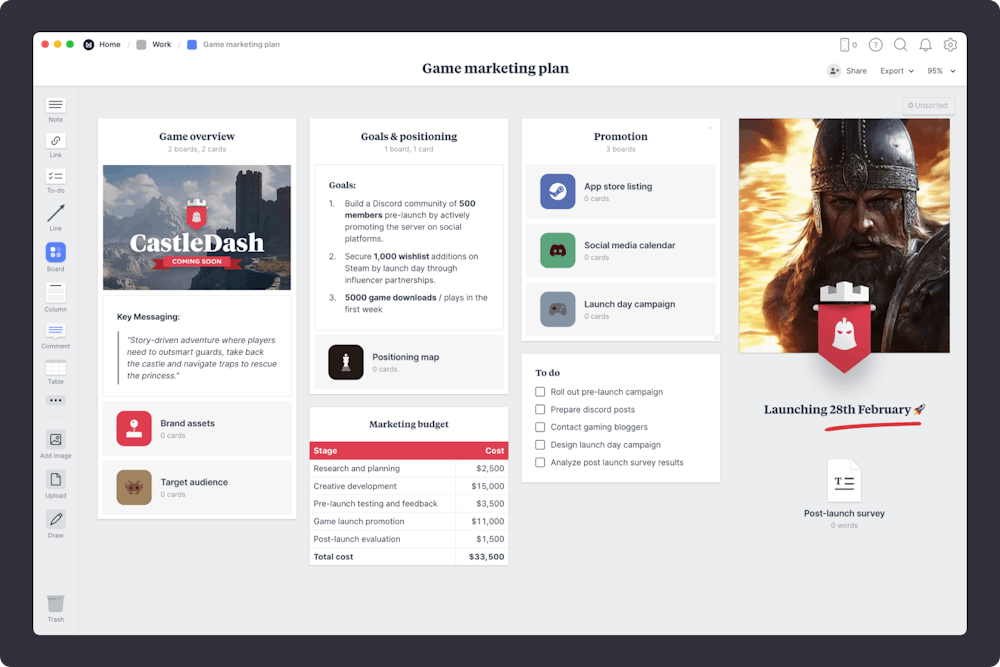
Task: Tick the Contact gaming bloggers task
Action: click(540, 427)
